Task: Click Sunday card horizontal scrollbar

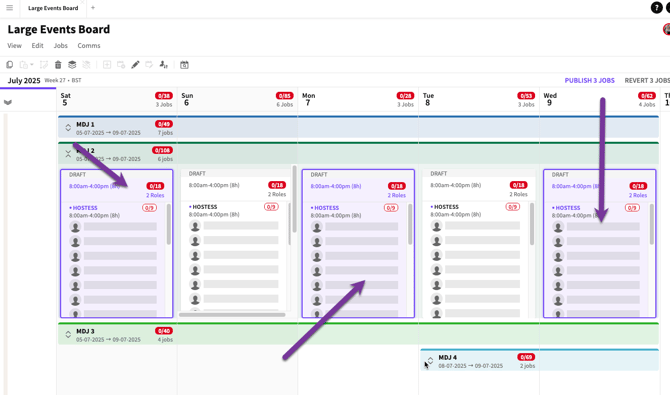Action: [x=232, y=315]
